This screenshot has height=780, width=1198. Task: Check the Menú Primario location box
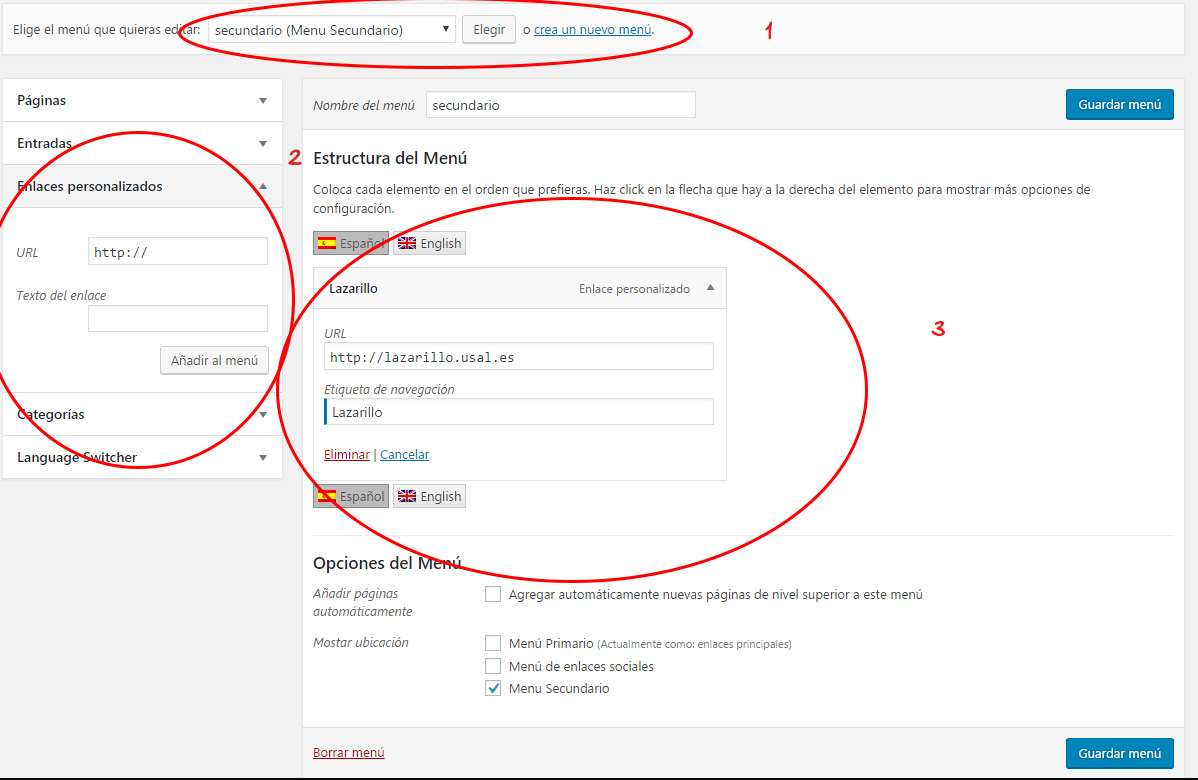tap(493, 643)
